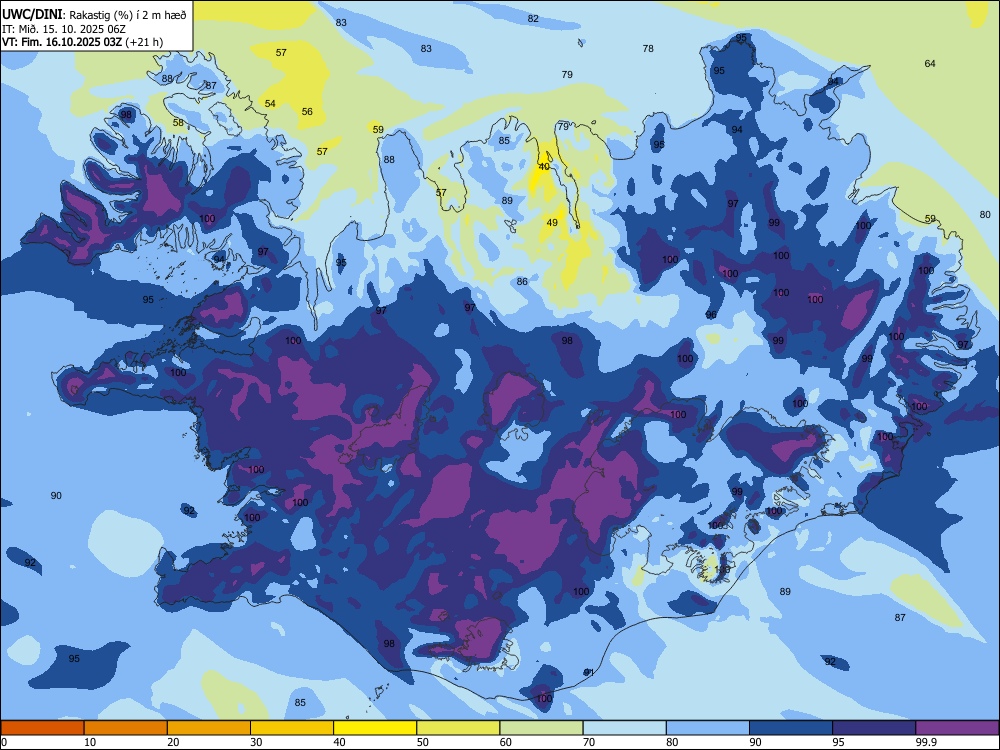Viewport: 1000px width, 750px height.
Task: Click the legend tick label '0'
Action: (4, 742)
